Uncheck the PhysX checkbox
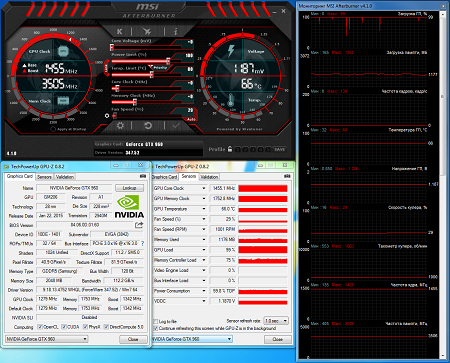The height and width of the screenshot is (363, 450). click(x=85, y=327)
